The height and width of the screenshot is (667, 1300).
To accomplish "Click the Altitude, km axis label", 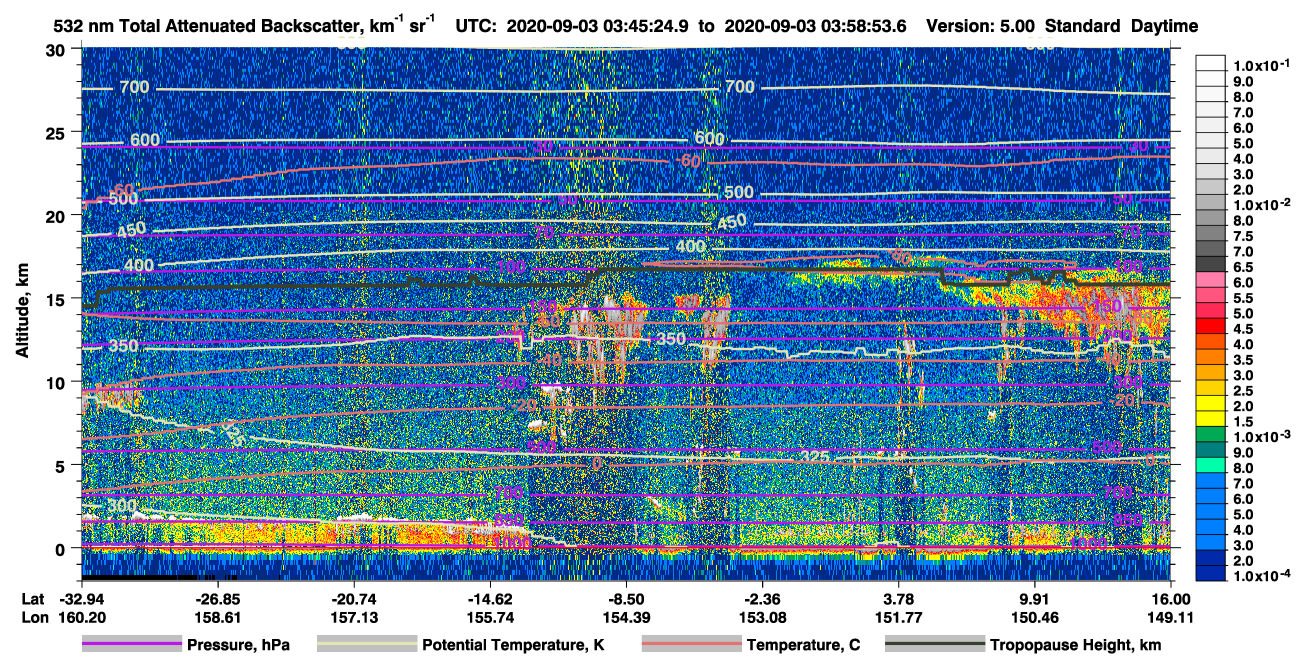I will pyautogui.click(x=22, y=311).
